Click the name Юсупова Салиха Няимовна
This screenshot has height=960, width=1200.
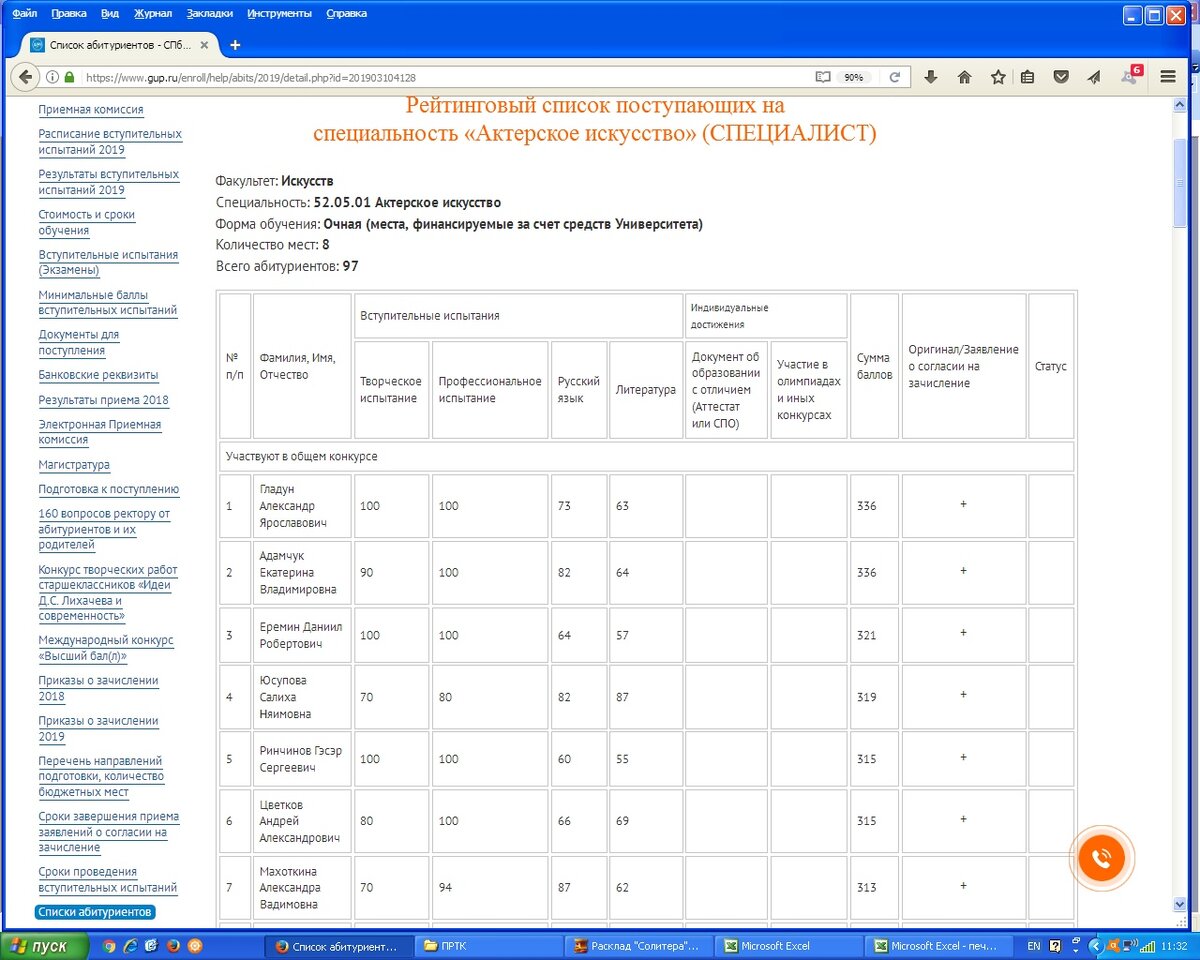tap(286, 697)
